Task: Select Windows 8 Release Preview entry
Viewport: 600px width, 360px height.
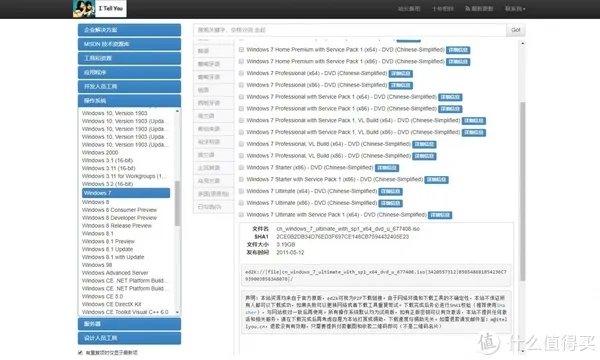Action: point(117,226)
